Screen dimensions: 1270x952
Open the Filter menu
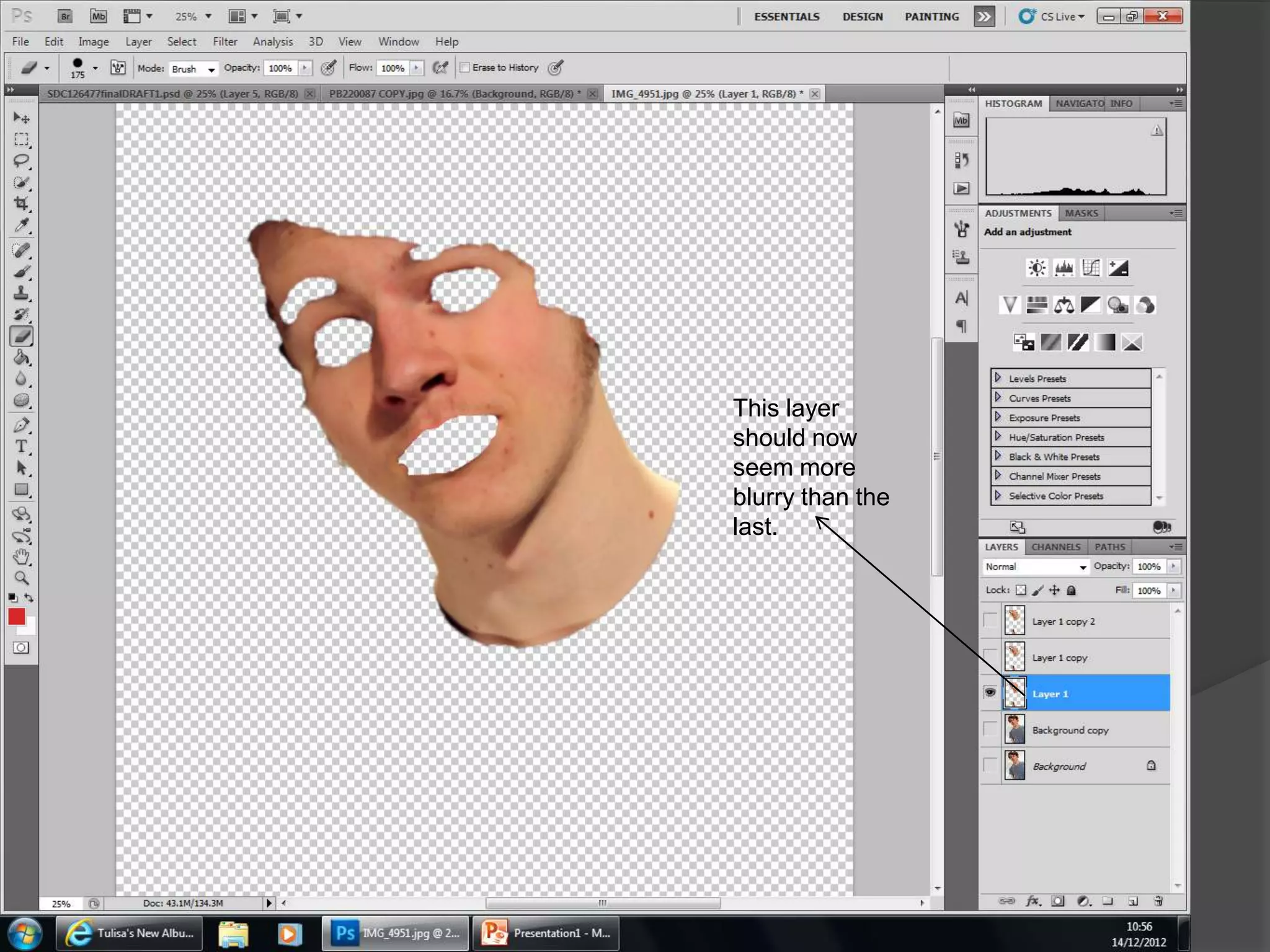[x=224, y=42]
